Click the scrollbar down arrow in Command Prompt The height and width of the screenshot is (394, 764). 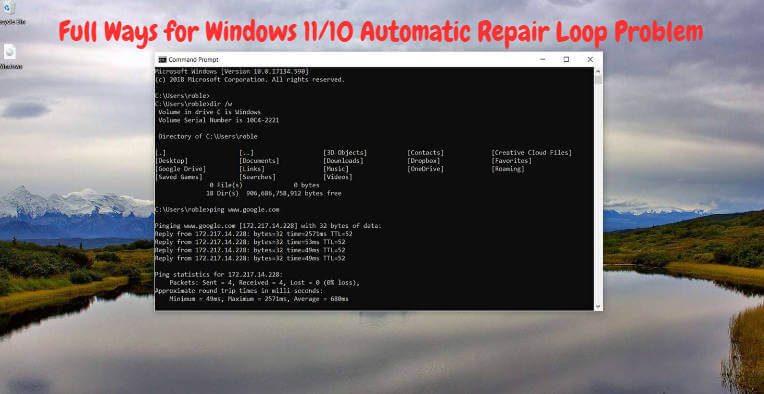tap(598, 306)
